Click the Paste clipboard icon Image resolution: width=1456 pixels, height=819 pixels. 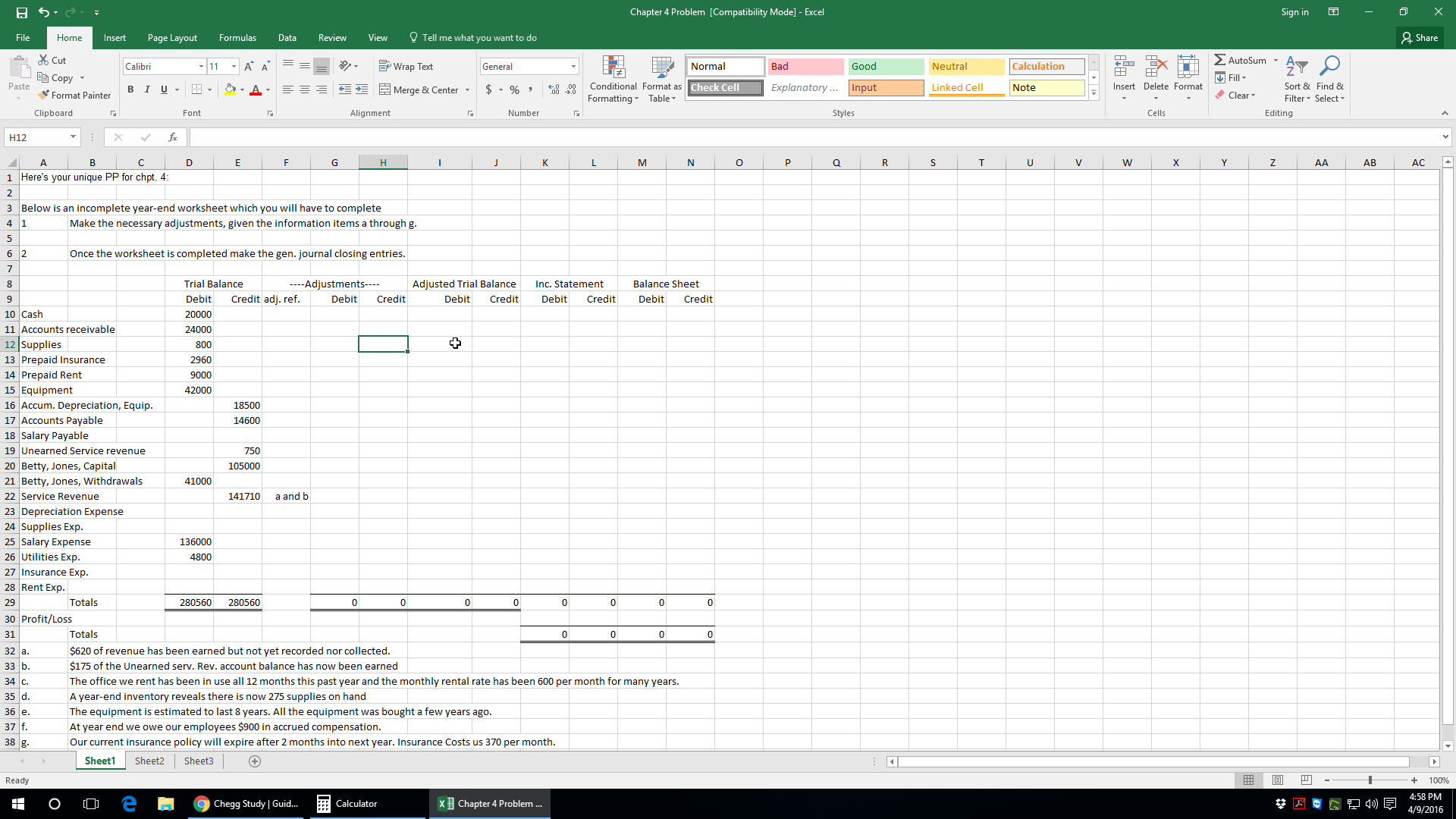click(19, 68)
